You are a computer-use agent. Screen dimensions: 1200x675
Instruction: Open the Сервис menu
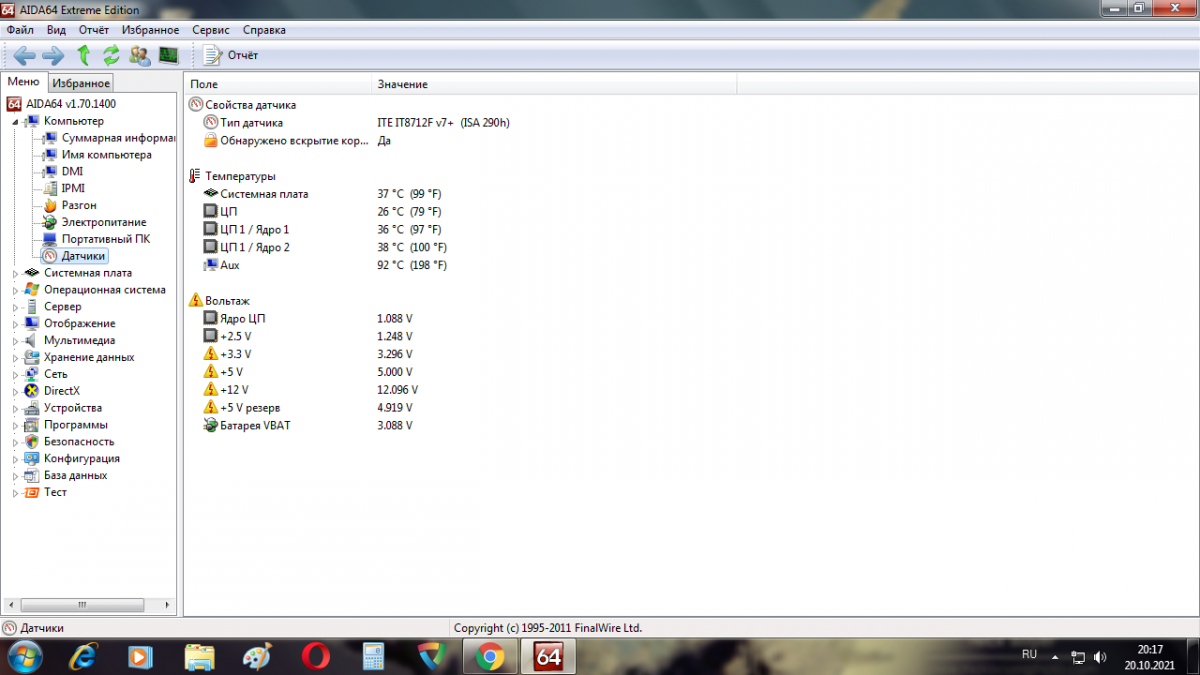(x=210, y=30)
